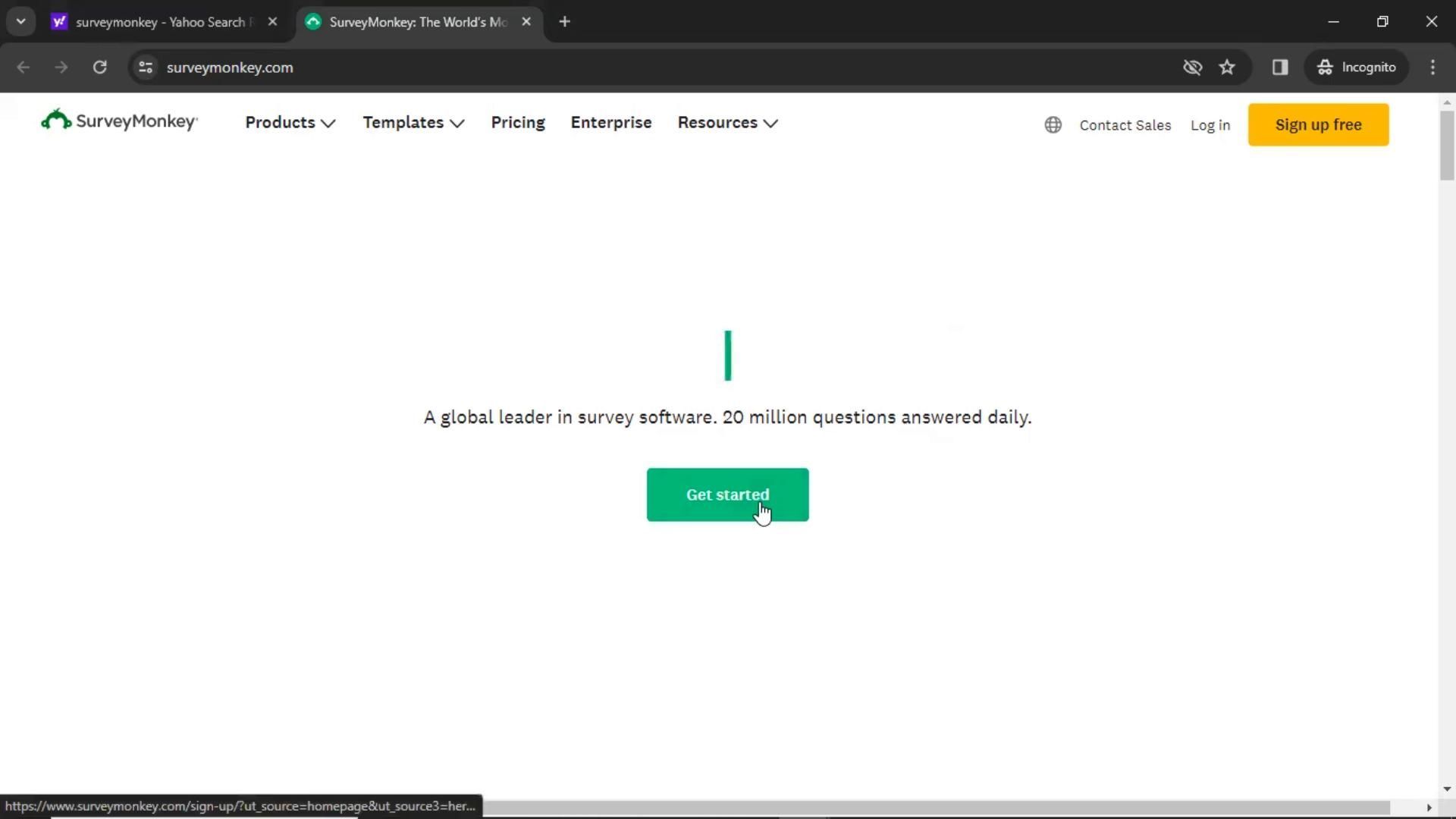Open a new browser tab

pos(564,22)
